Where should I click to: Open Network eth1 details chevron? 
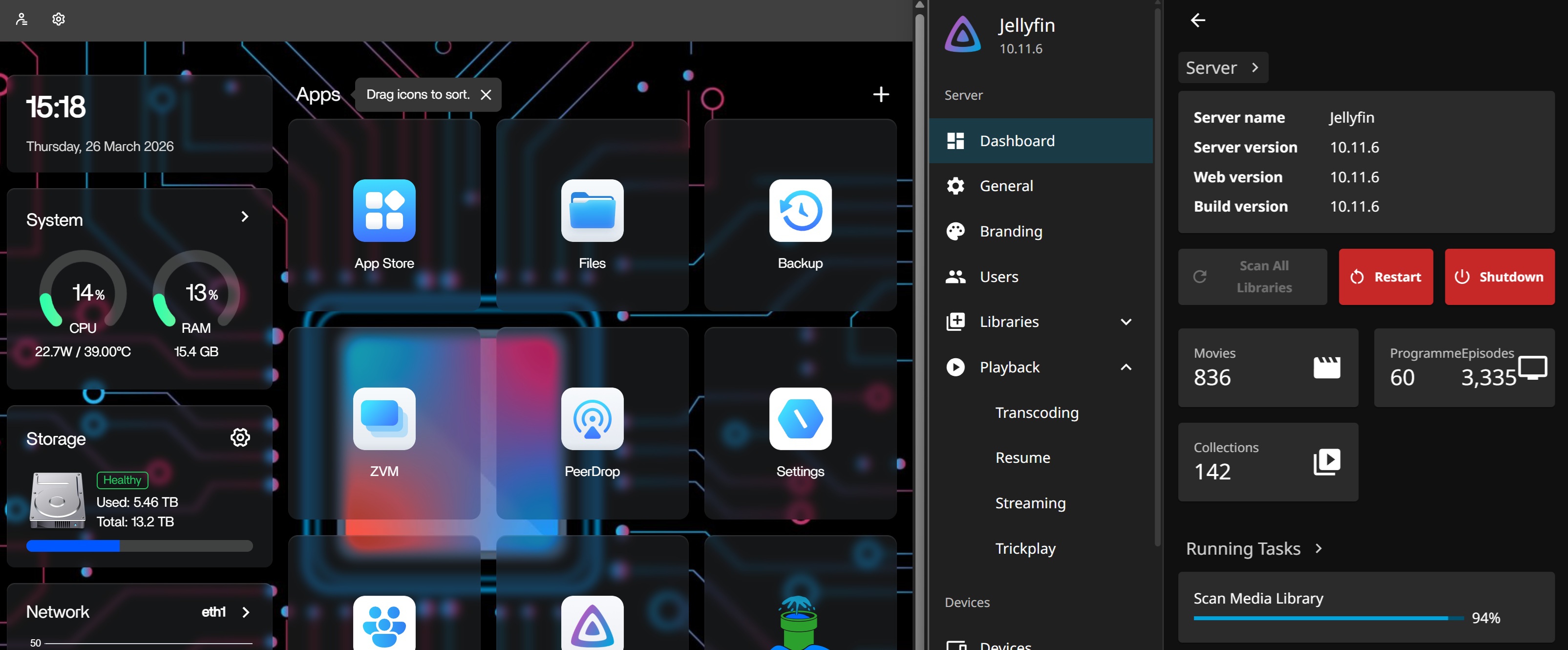(x=245, y=612)
